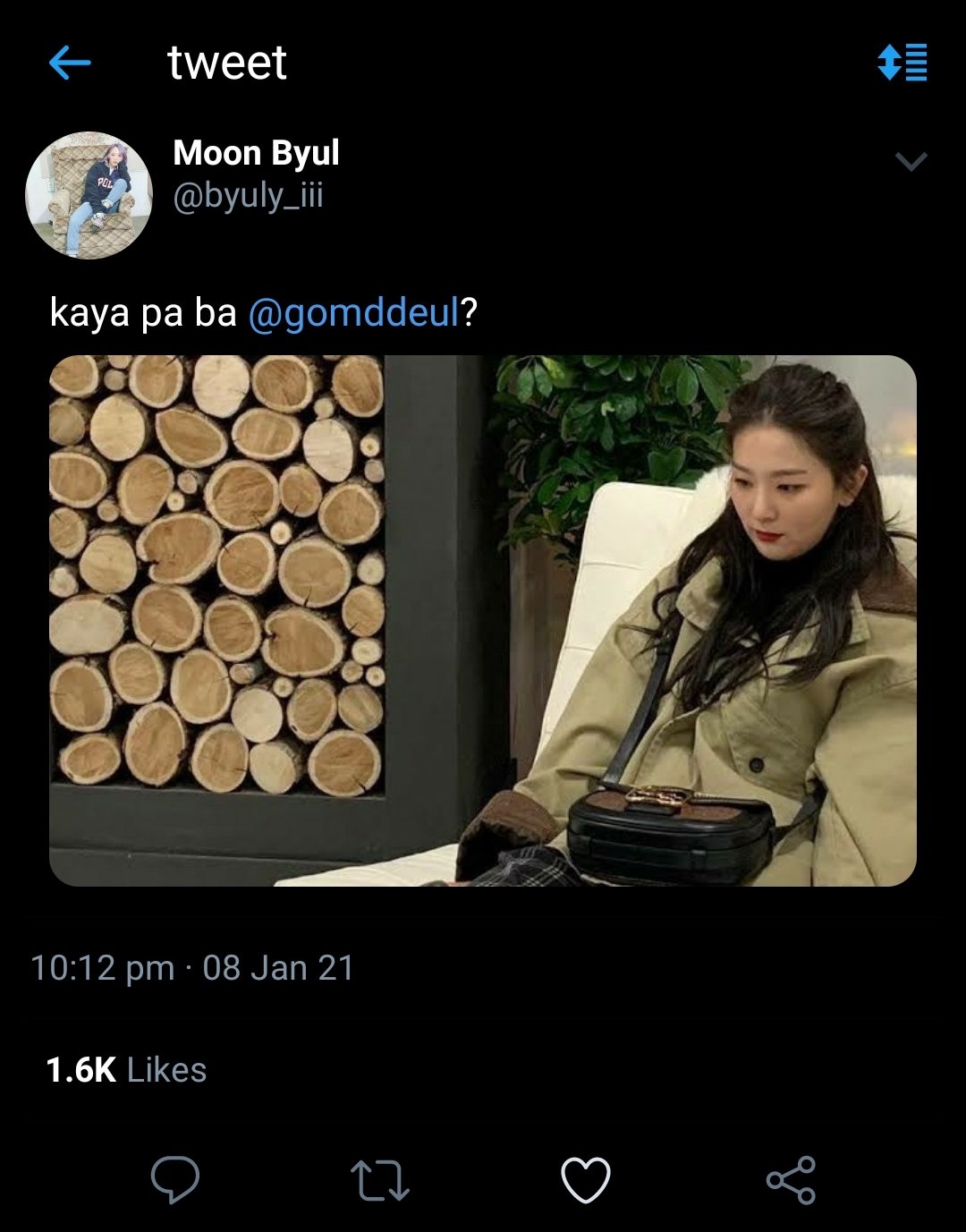Screen dimensions: 966x1232
Task: Click the tweet text kaya pa ba
Action: [143, 313]
